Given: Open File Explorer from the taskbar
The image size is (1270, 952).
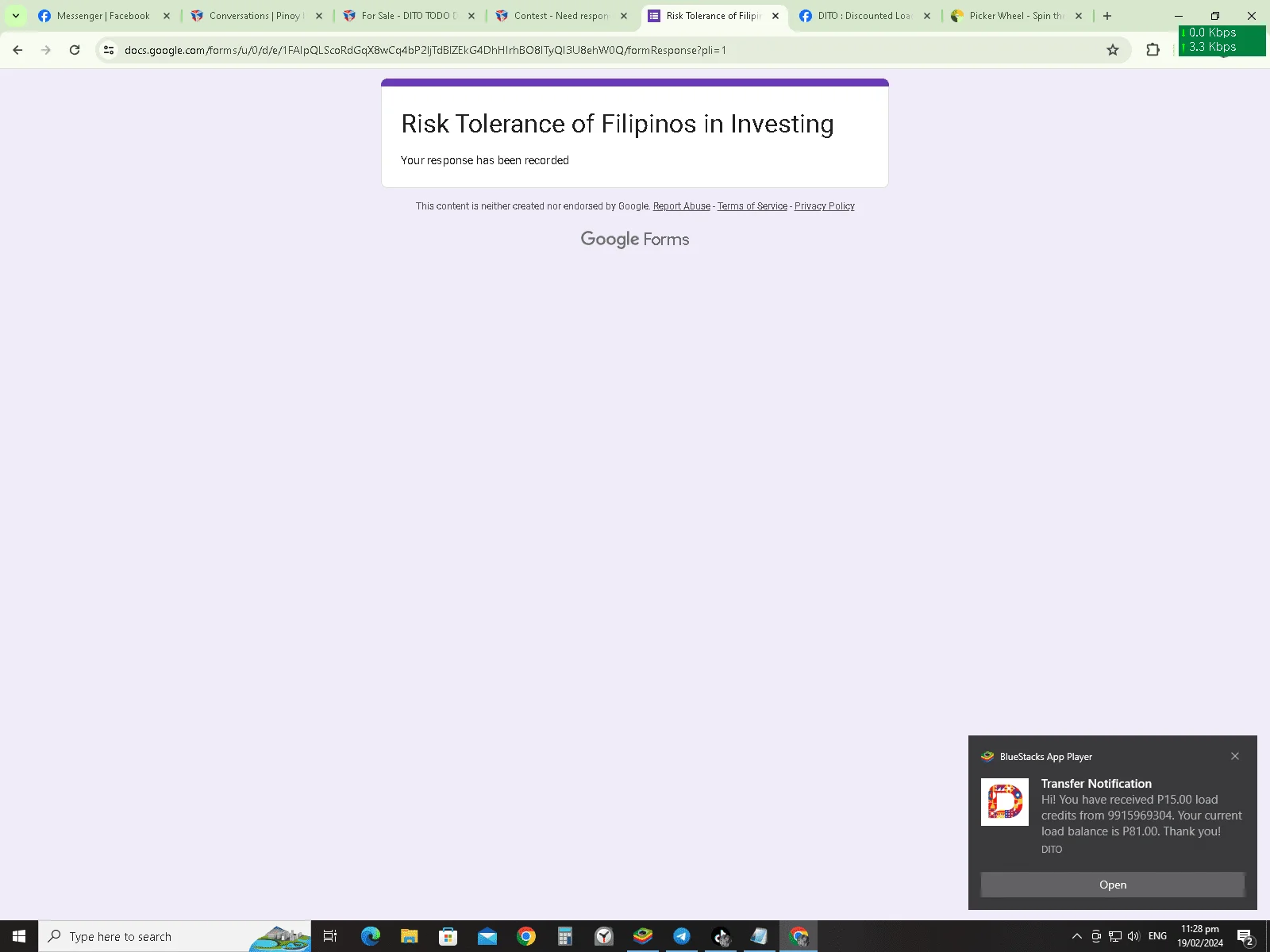Looking at the screenshot, I should pyautogui.click(x=410, y=936).
